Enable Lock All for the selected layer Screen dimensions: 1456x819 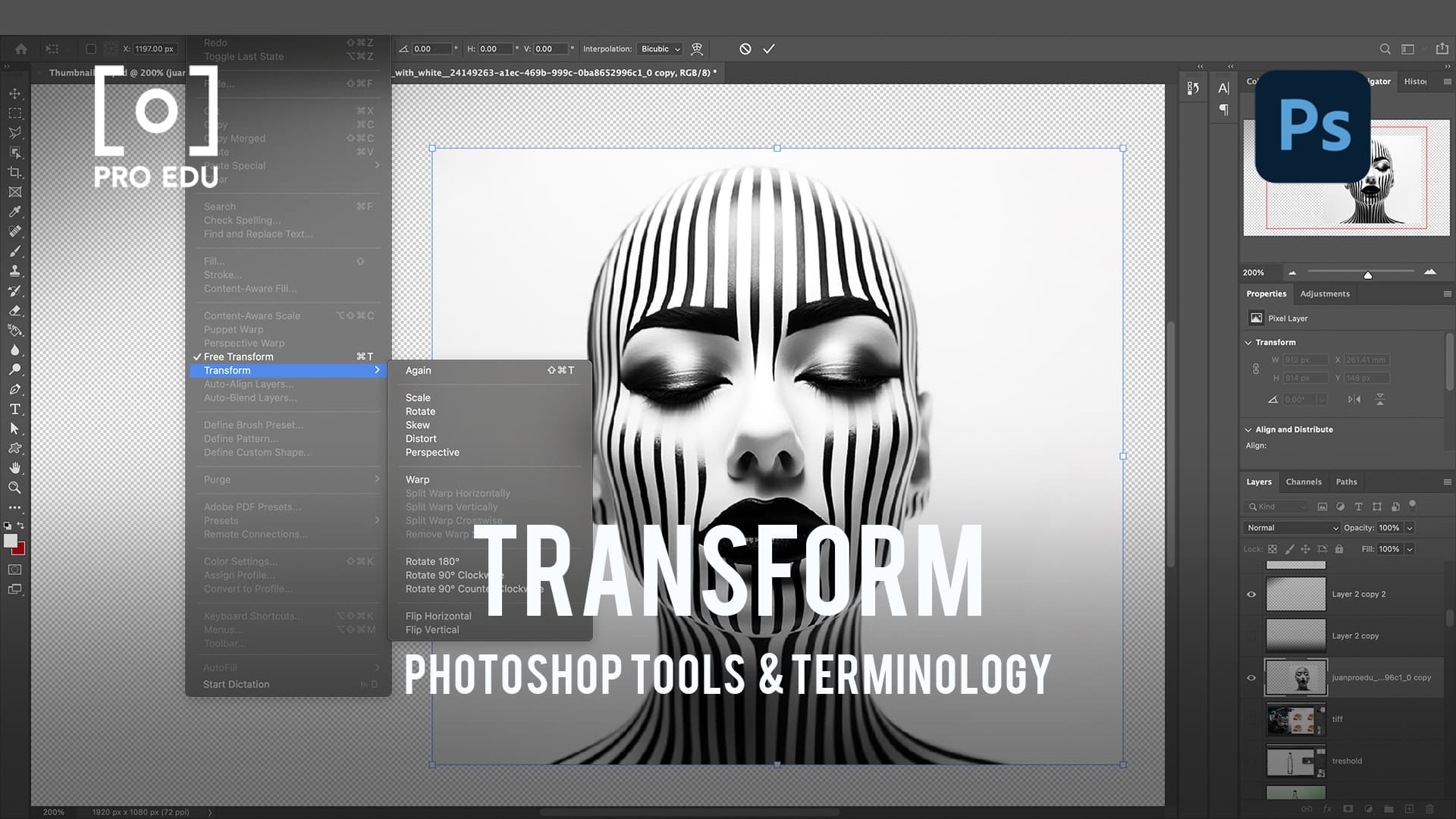(1339, 549)
